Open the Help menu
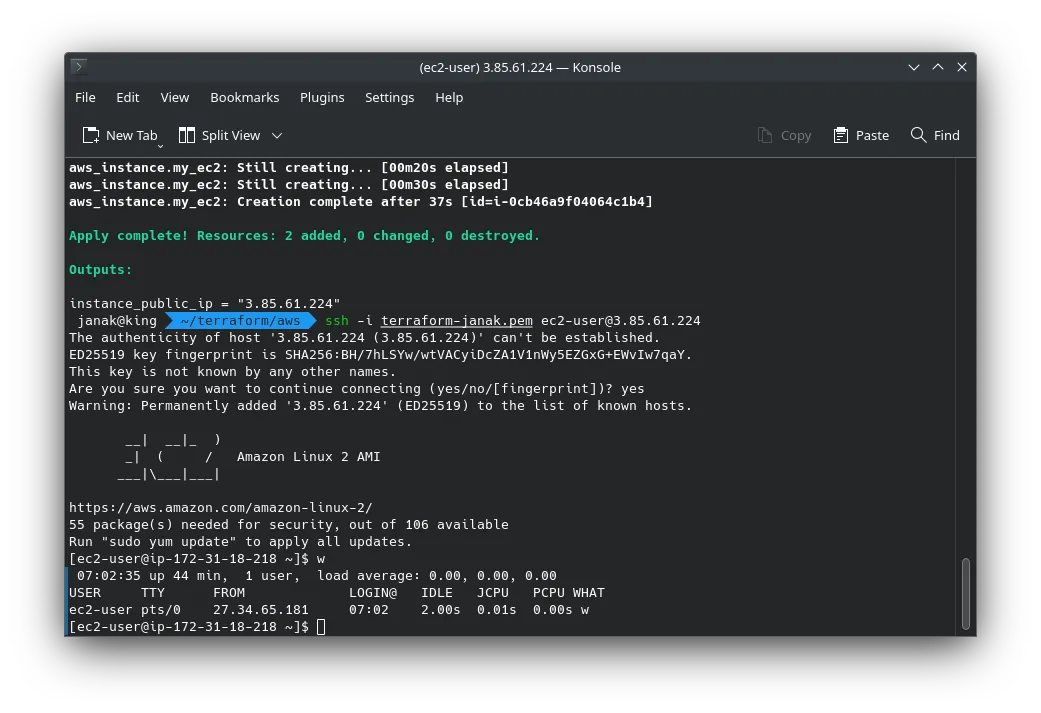Viewport: 1041px width, 713px height. [x=449, y=97]
